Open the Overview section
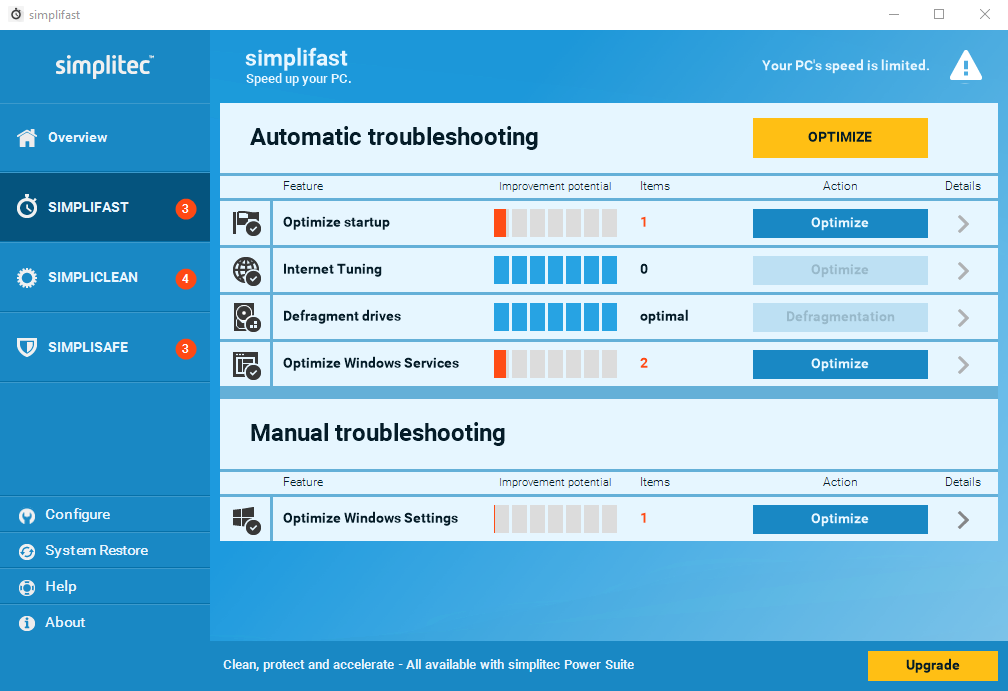Screen dimensions: 1008x691 105,138
